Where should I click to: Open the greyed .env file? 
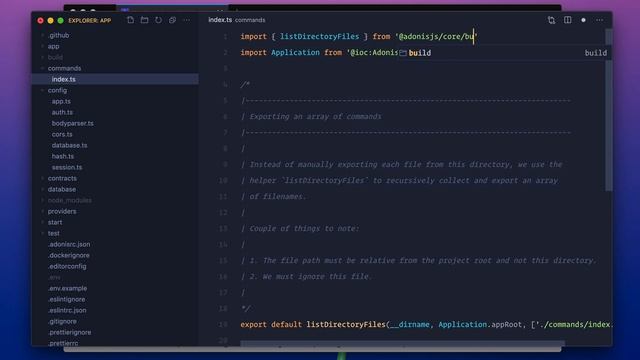tap(54, 278)
